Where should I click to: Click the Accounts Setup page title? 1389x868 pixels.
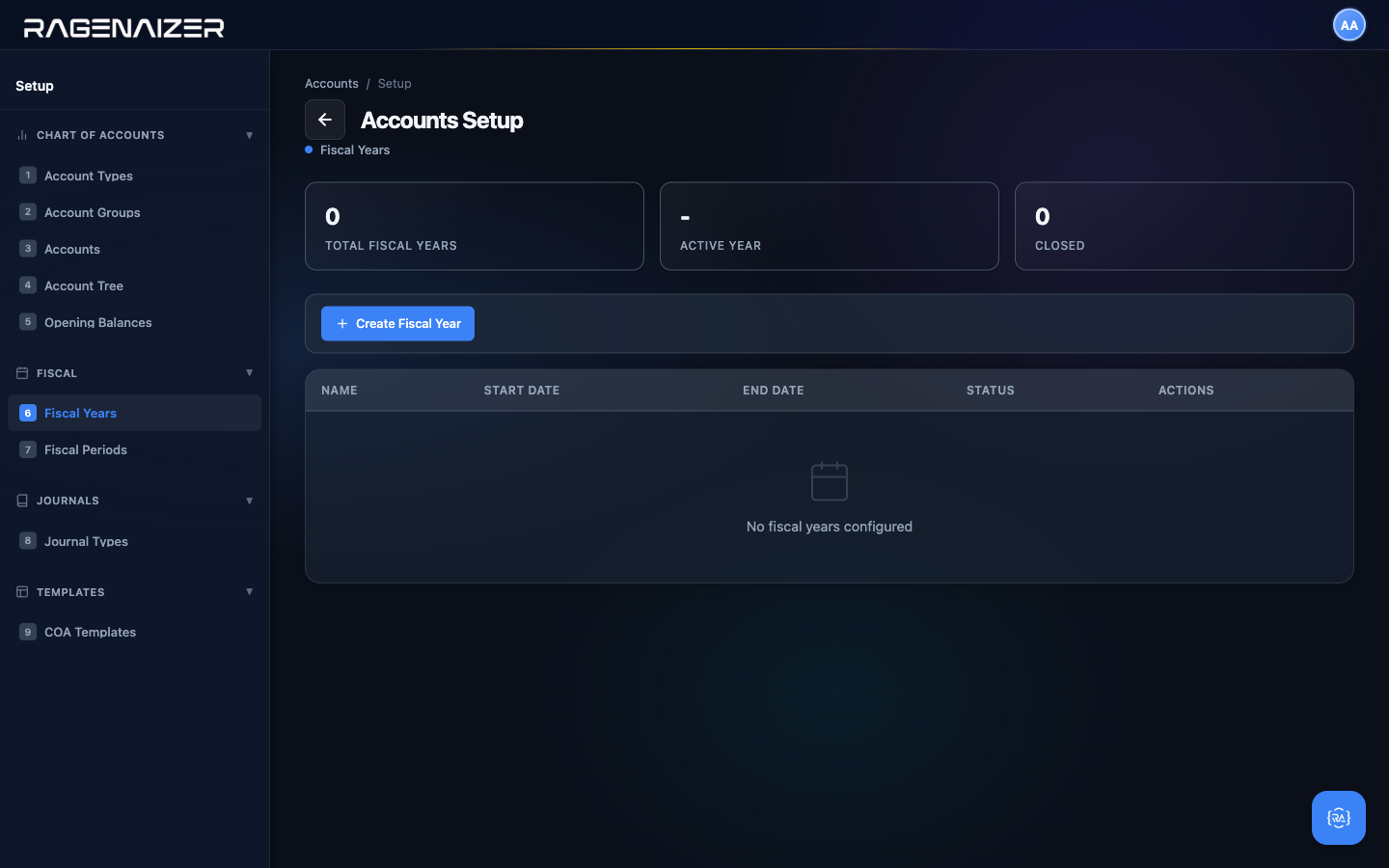click(442, 121)
